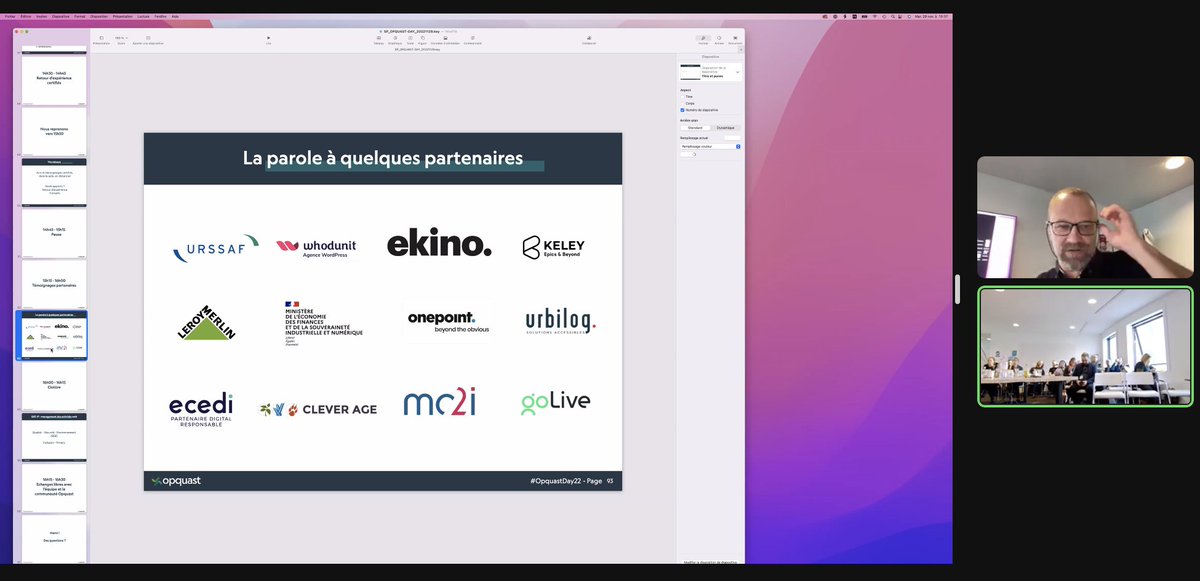Click the fill color picker below Remplissage couleur

pyautogui.click(x=688, y=154)
